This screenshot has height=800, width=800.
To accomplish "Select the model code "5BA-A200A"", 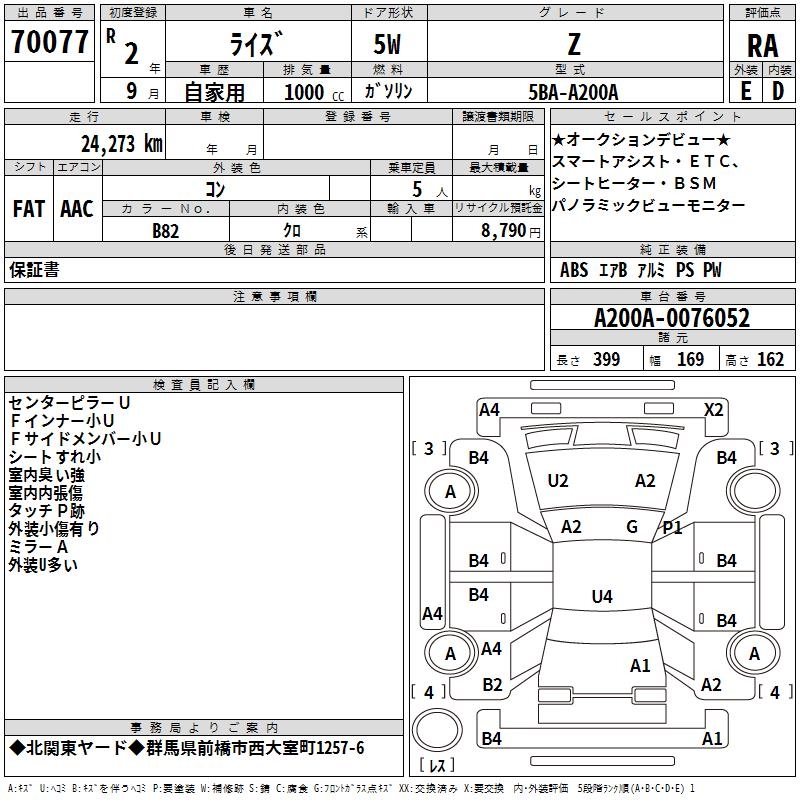I will (573, 92).
